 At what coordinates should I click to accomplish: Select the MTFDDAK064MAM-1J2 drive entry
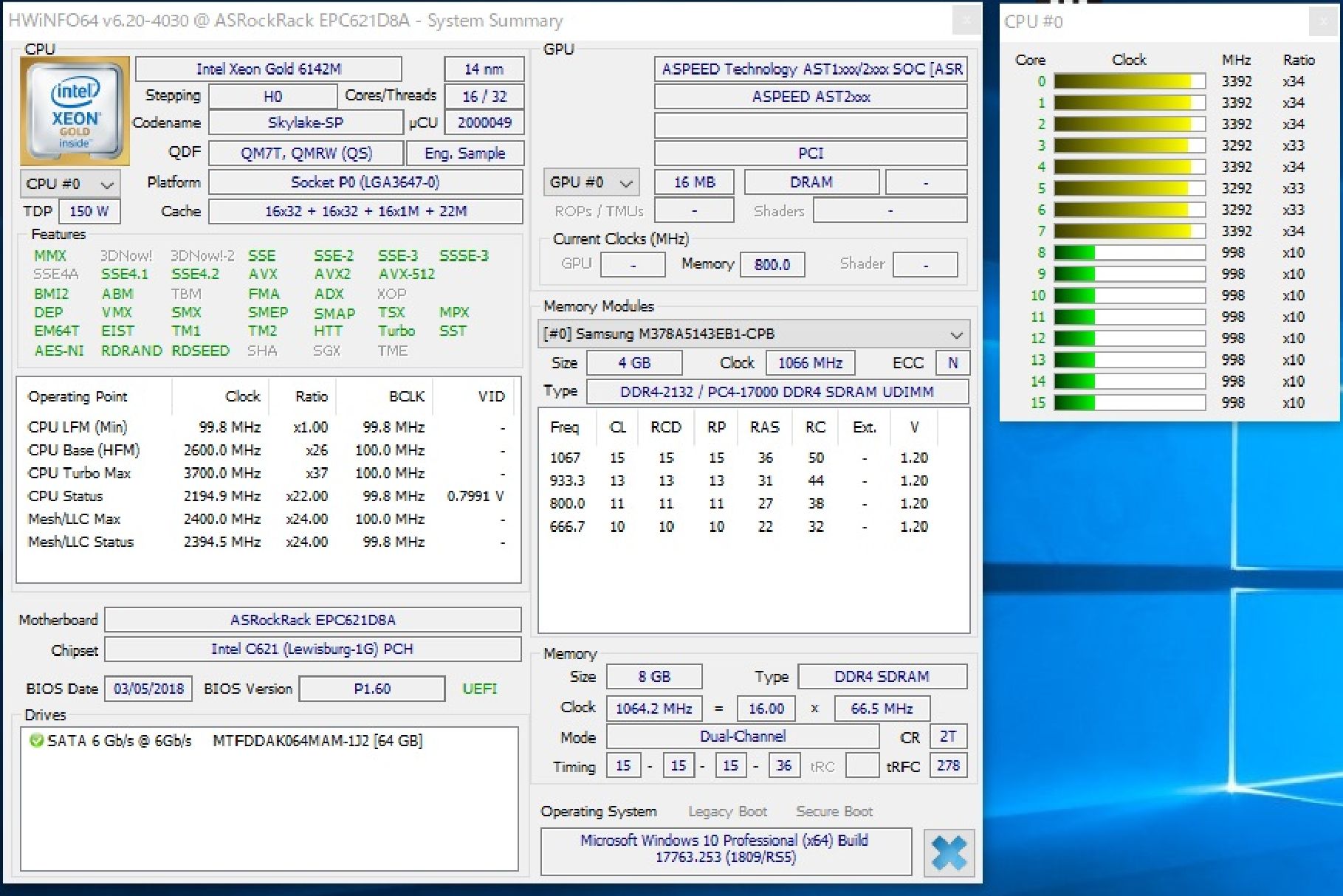point(317,740)
